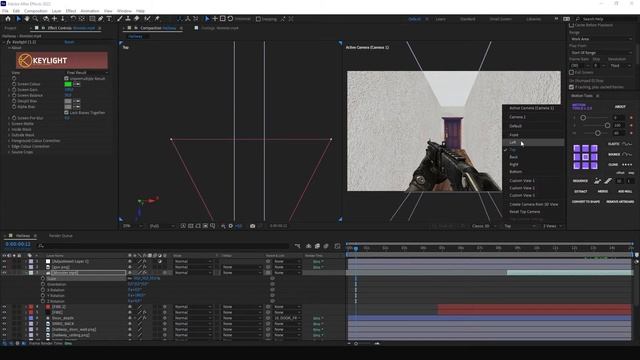Click the snapshot camera icon in viewer

pyautogui.click(x=253, y=226)
